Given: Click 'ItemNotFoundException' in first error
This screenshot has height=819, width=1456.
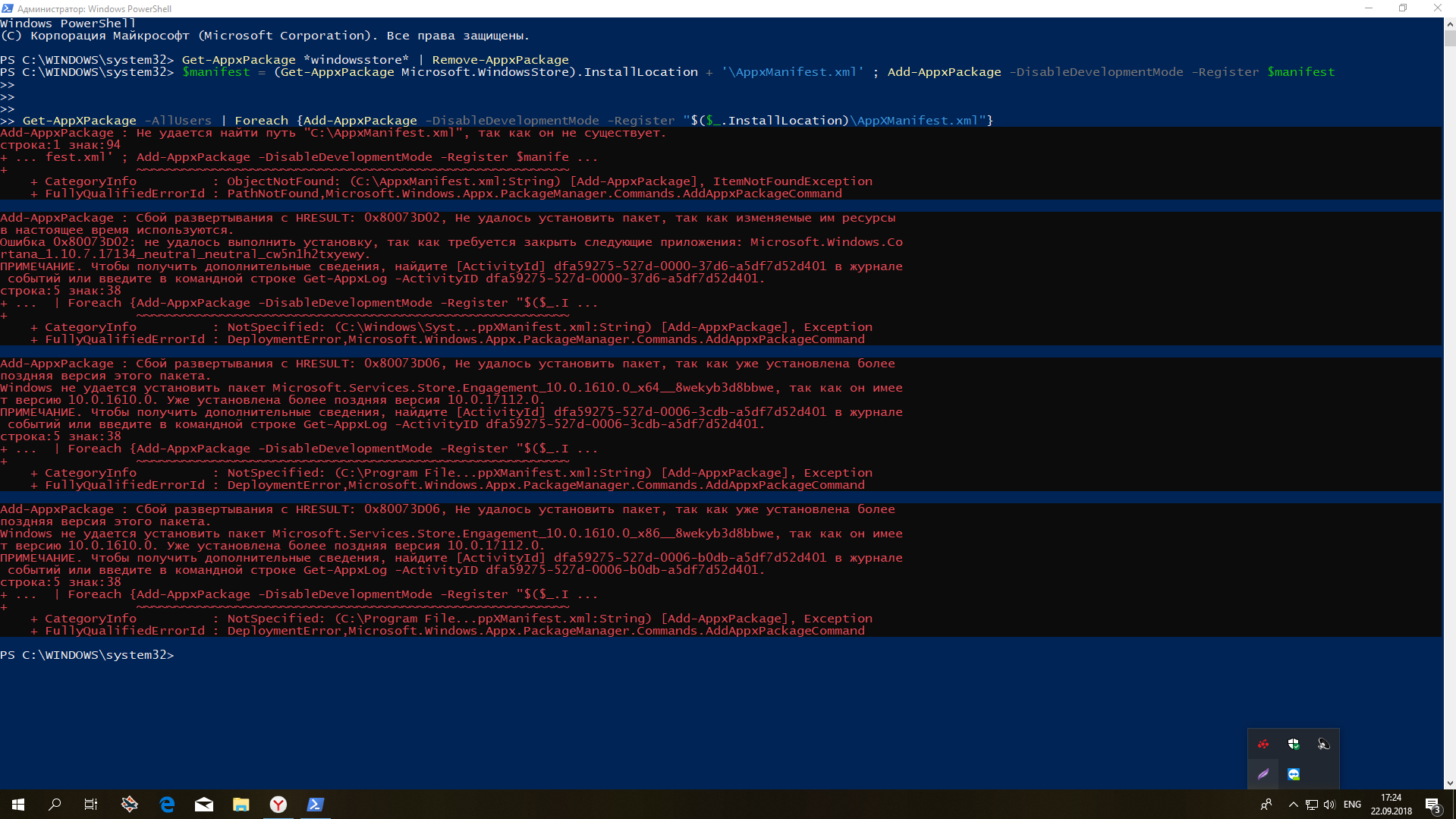Looking at the screenshot, I should click(793, 181).
